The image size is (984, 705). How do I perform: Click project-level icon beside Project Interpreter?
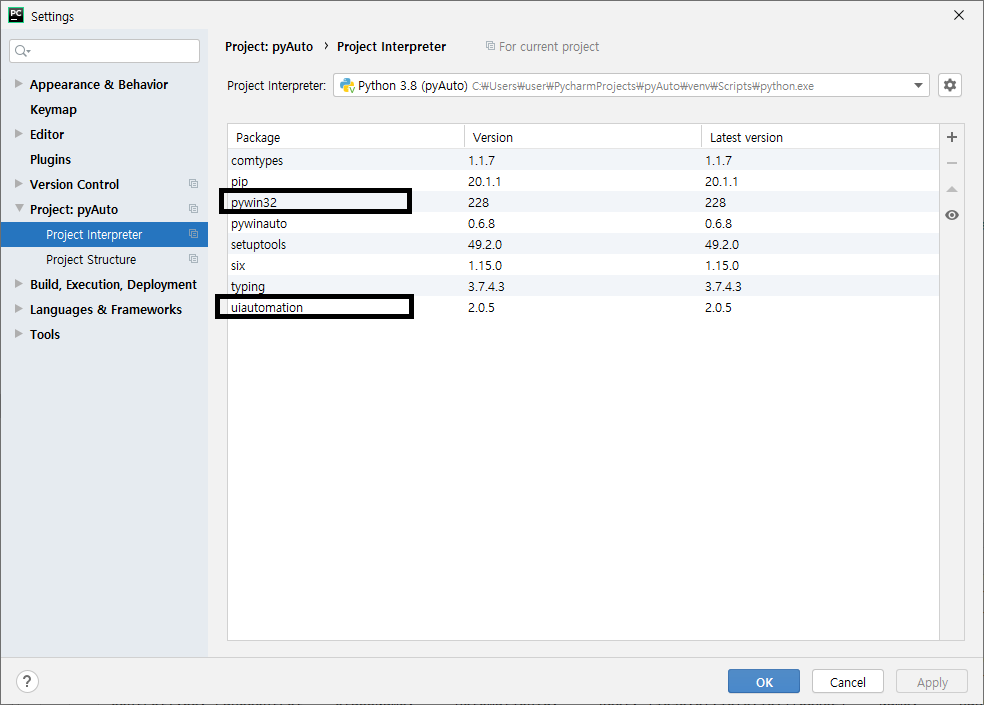pyautogui.click(x=193, y=234)
